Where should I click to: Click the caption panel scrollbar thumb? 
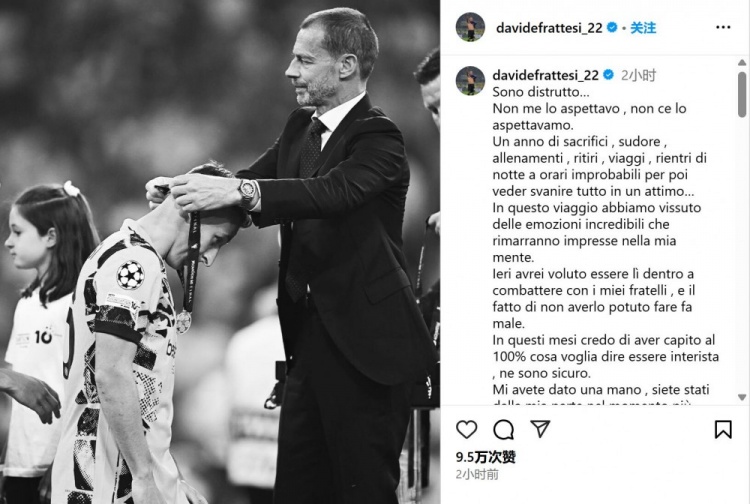[x=742, y=94]
